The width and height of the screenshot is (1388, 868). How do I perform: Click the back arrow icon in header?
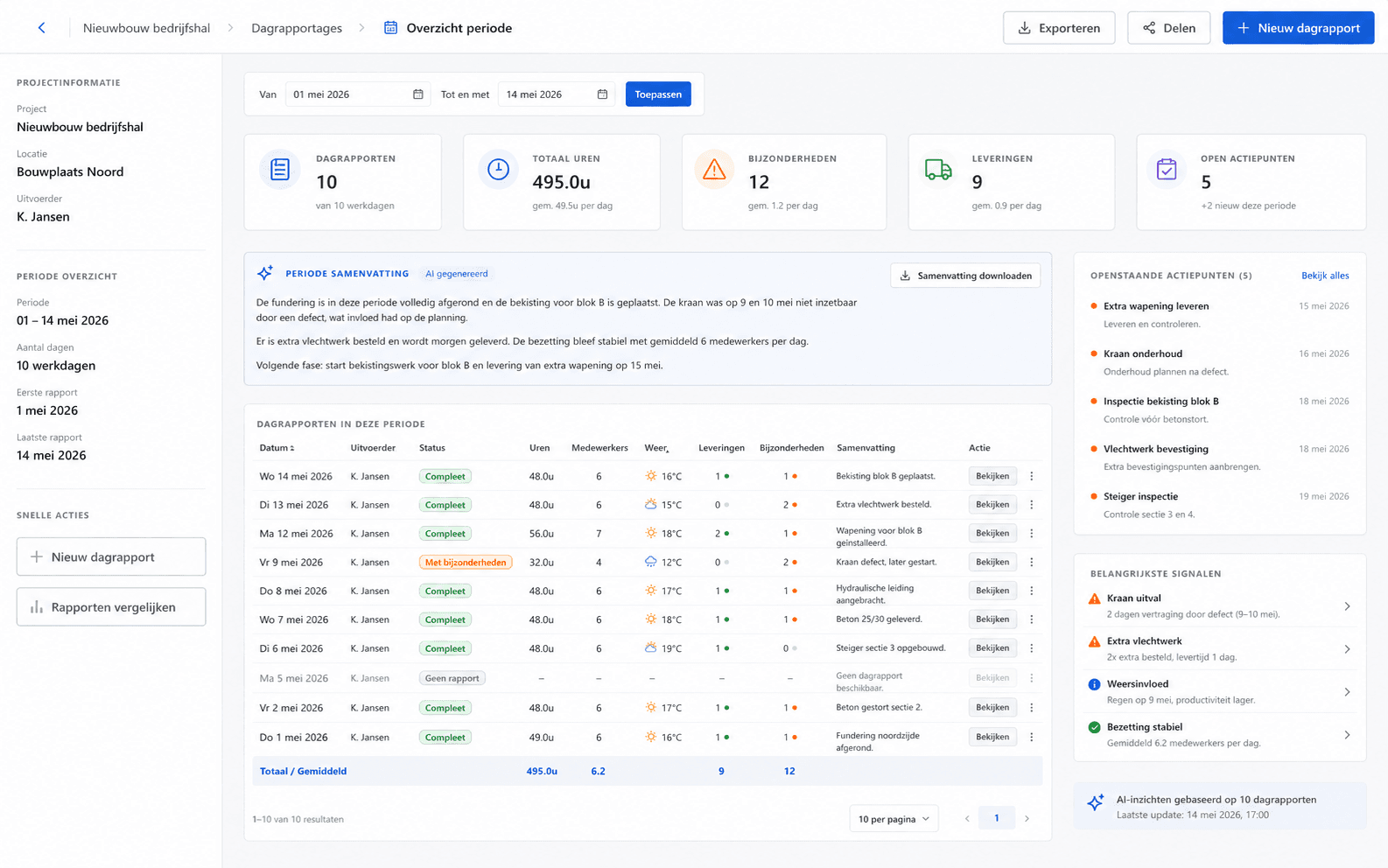(x=41, y=28)
